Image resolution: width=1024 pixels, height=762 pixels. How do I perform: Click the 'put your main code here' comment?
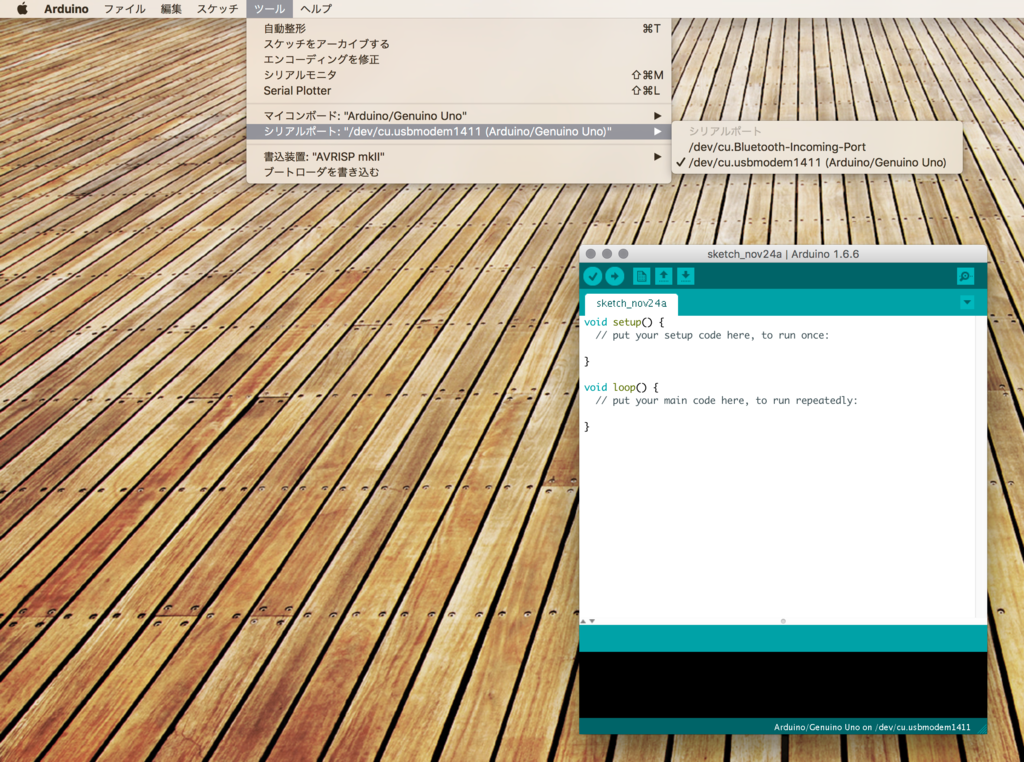(x=726, y=400)
